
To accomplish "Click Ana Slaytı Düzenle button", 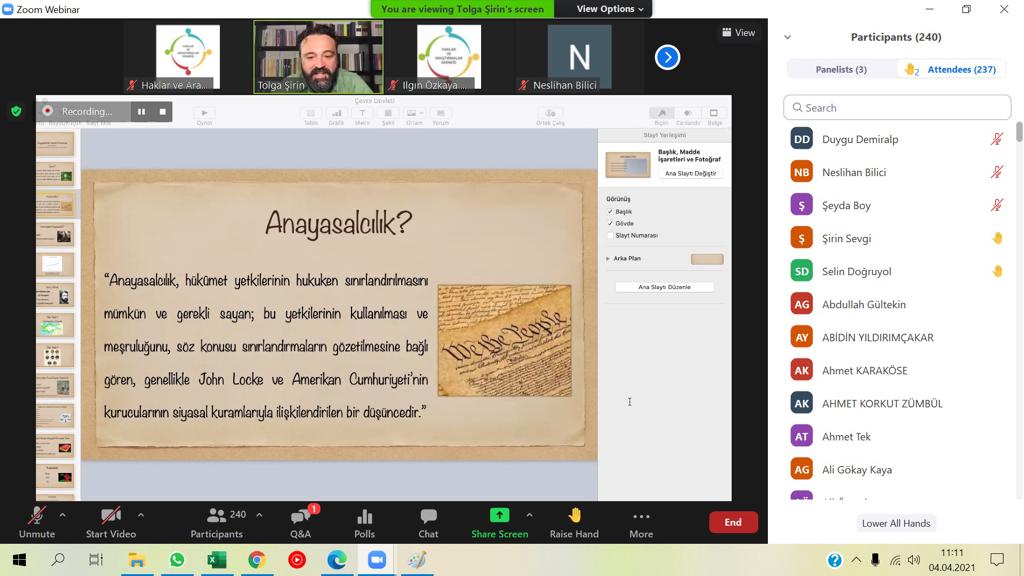I will [664, 287].
